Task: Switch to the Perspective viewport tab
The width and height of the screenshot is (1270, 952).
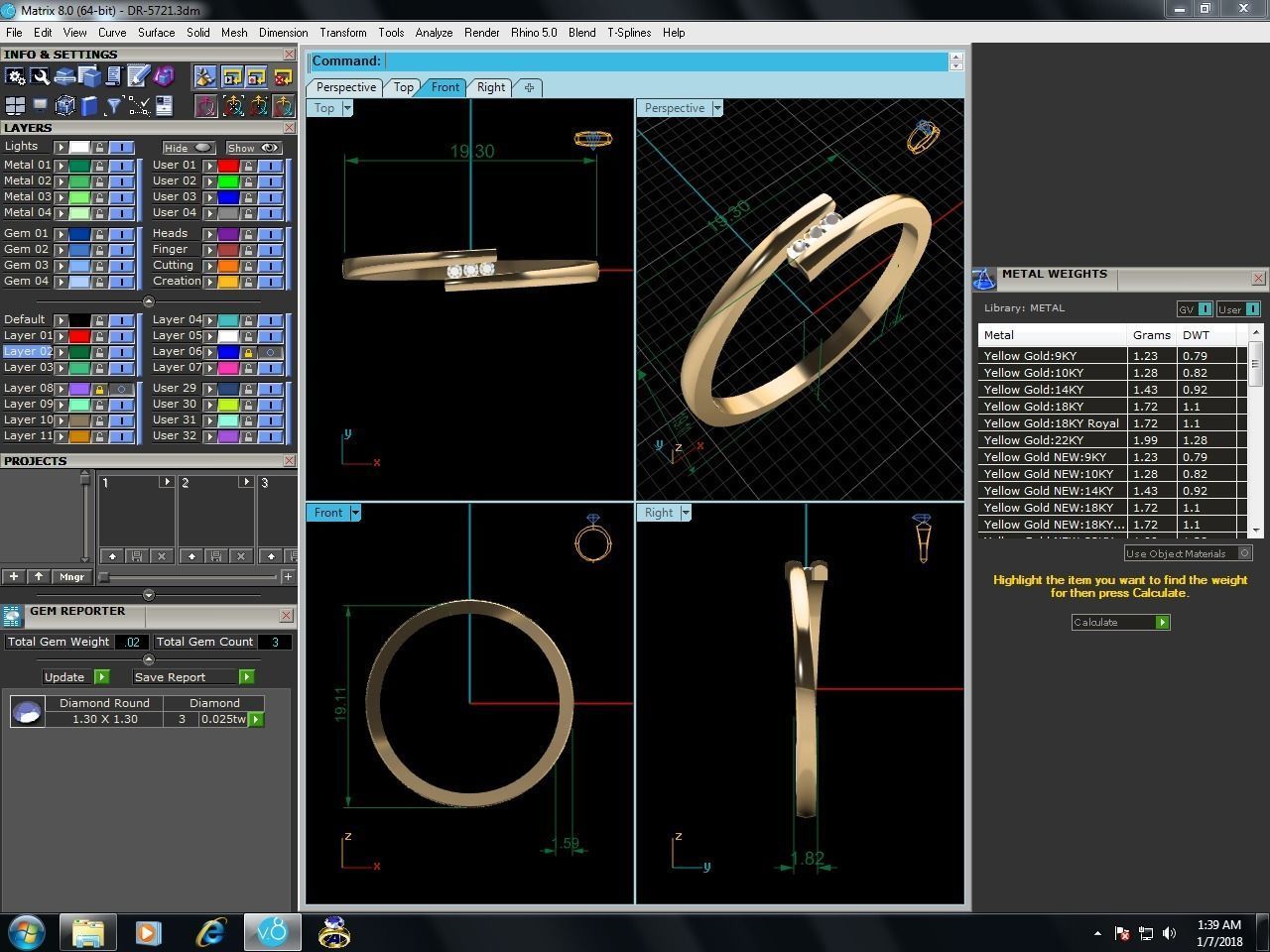Action: 345,87
